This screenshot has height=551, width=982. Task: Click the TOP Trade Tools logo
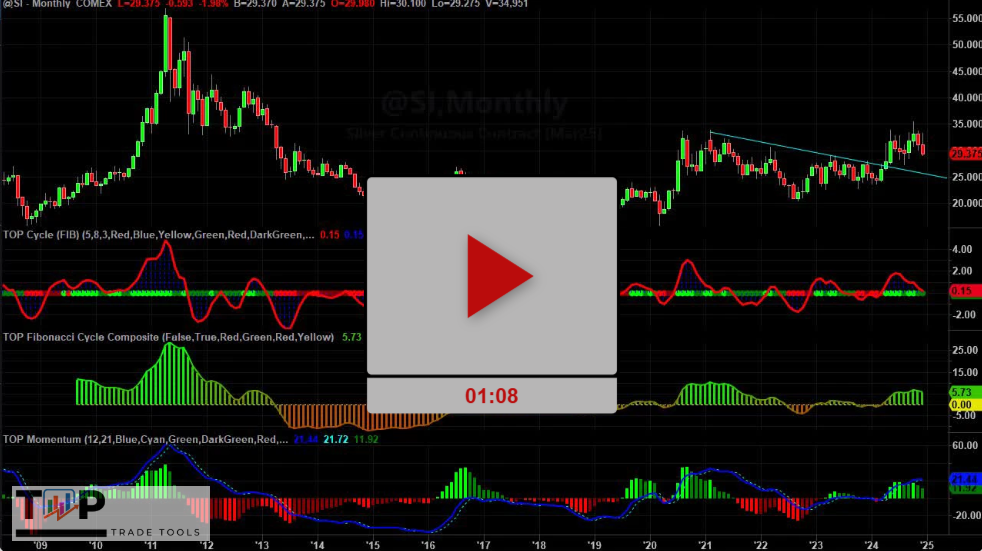pos(111,513)
